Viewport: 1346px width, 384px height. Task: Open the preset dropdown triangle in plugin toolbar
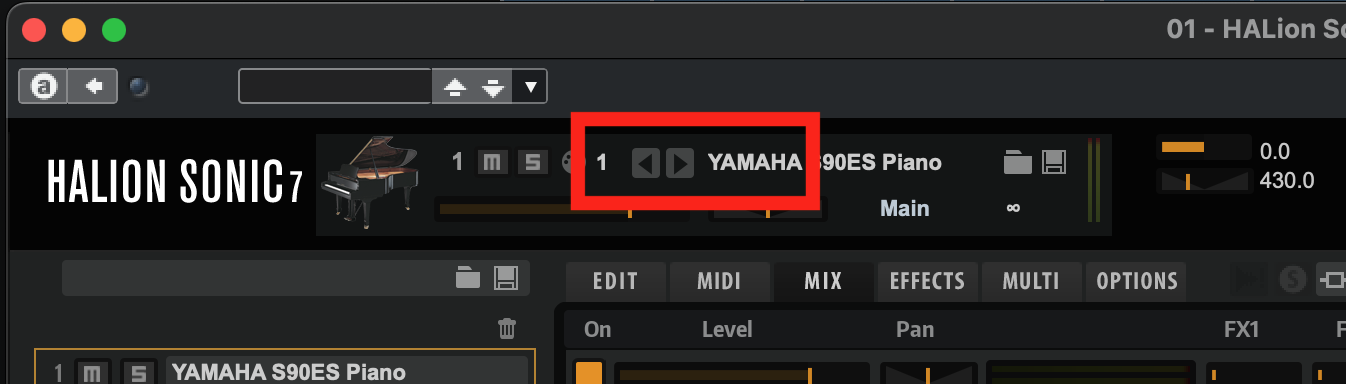(530, 87)
